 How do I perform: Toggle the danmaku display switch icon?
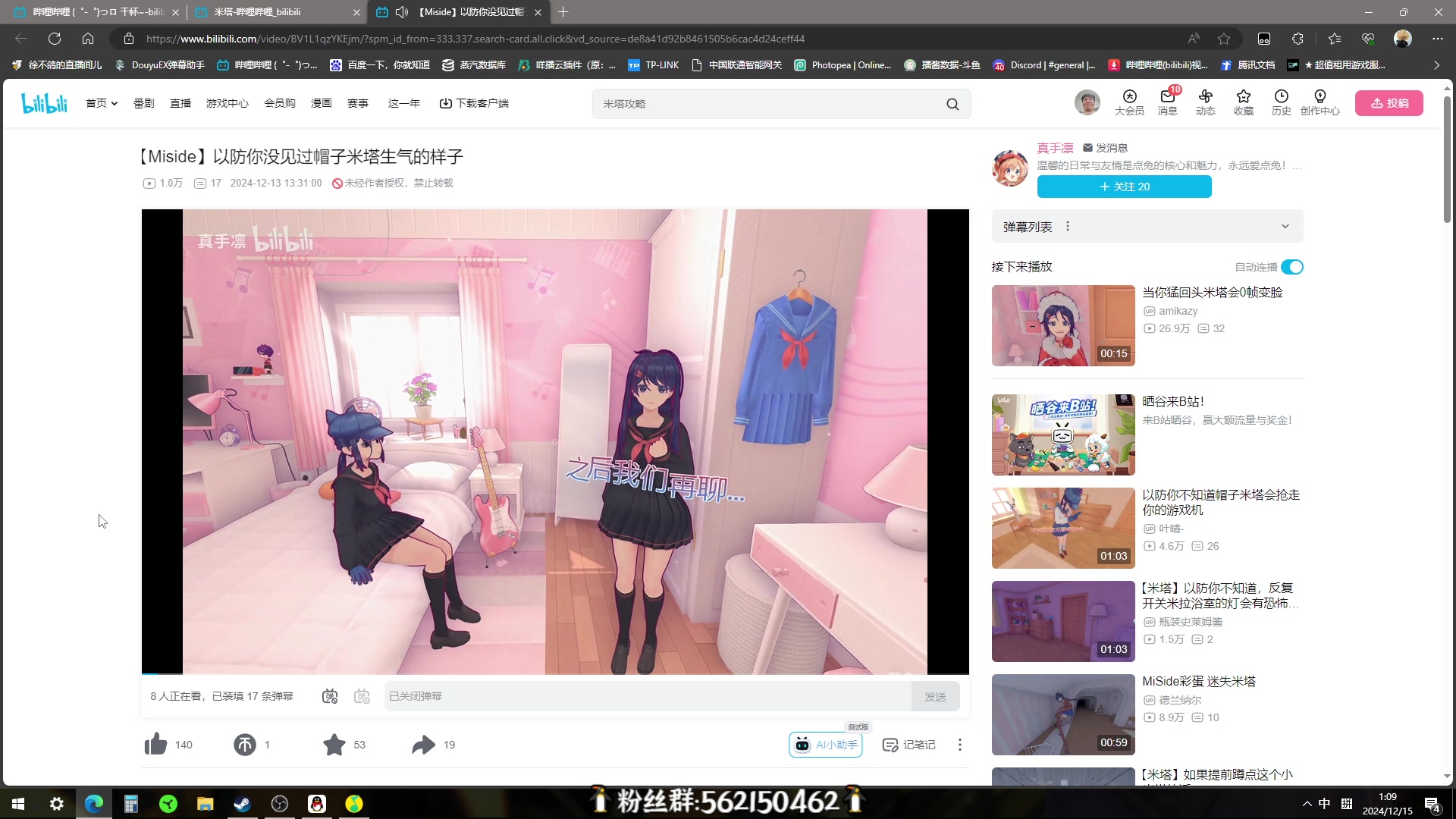click(x=330, y=696)
